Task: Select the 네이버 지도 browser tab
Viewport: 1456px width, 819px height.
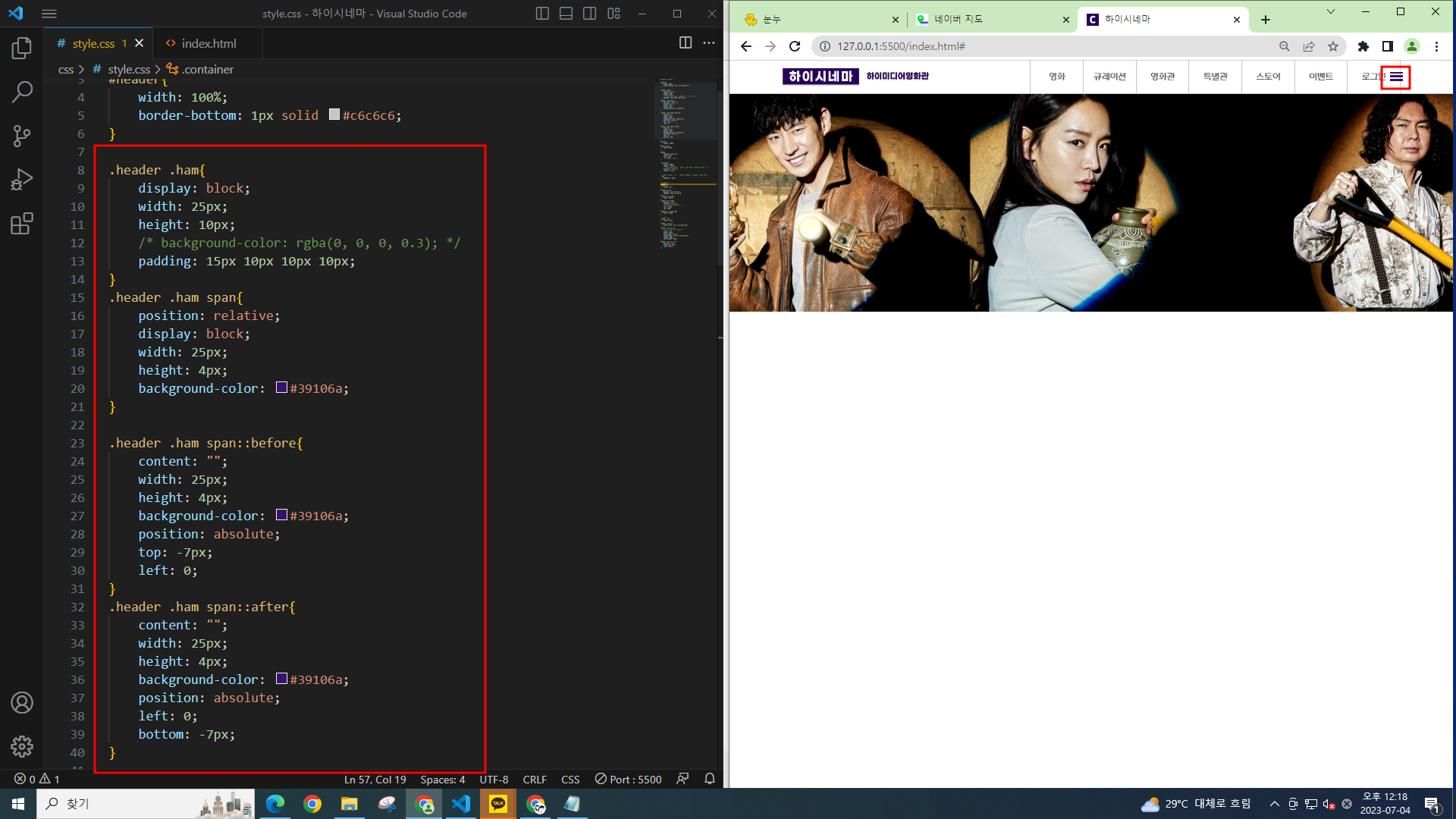Action: tap(959, 20)
